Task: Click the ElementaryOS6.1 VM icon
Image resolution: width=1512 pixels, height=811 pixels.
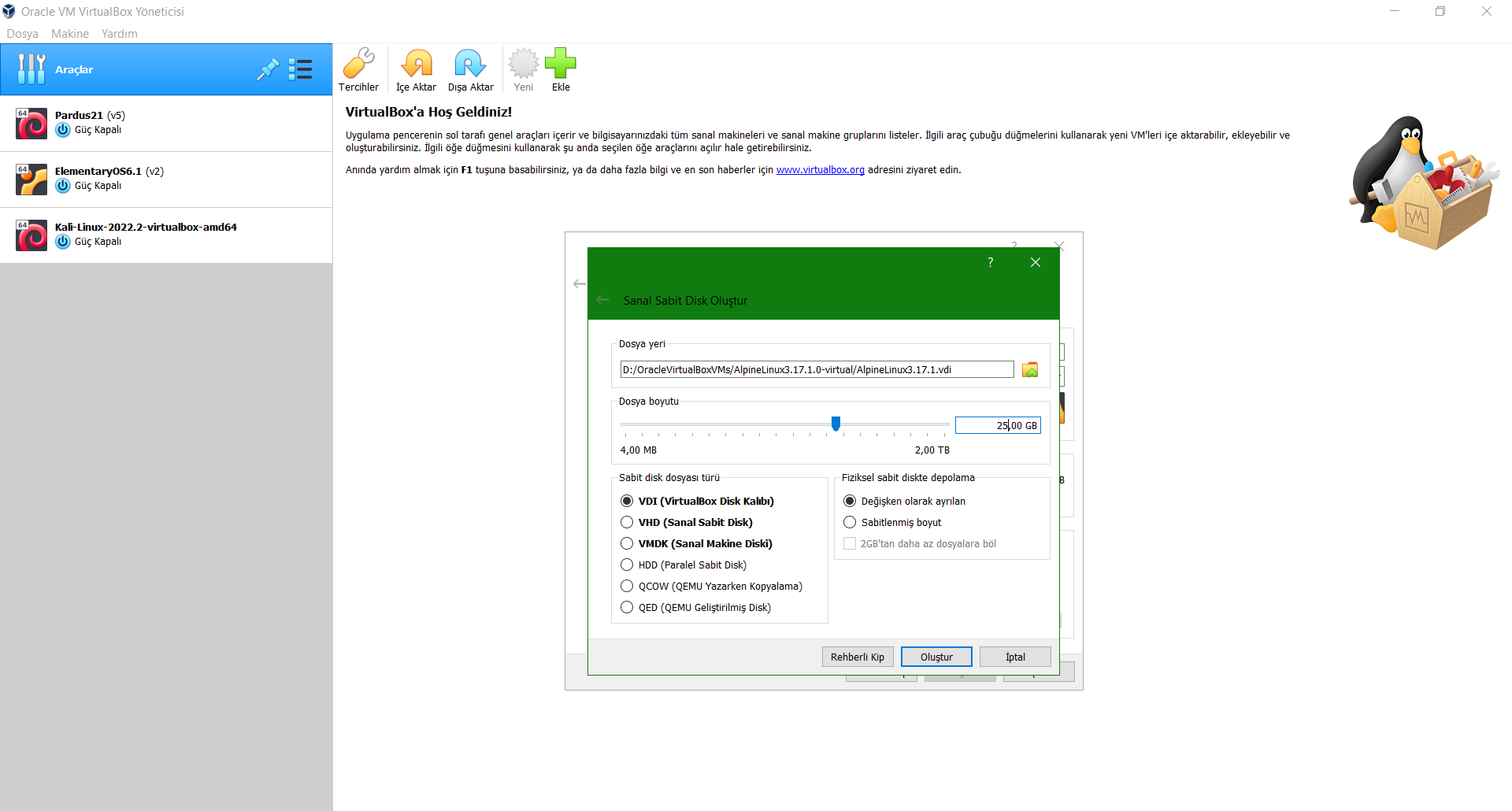Action: coord(31,180)
